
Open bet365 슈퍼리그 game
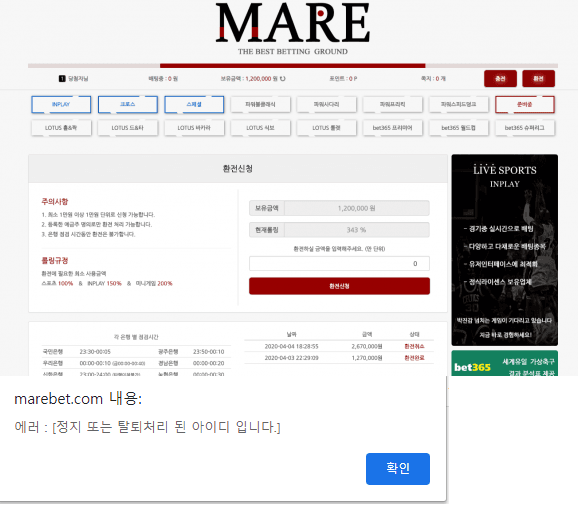(525, 128)
